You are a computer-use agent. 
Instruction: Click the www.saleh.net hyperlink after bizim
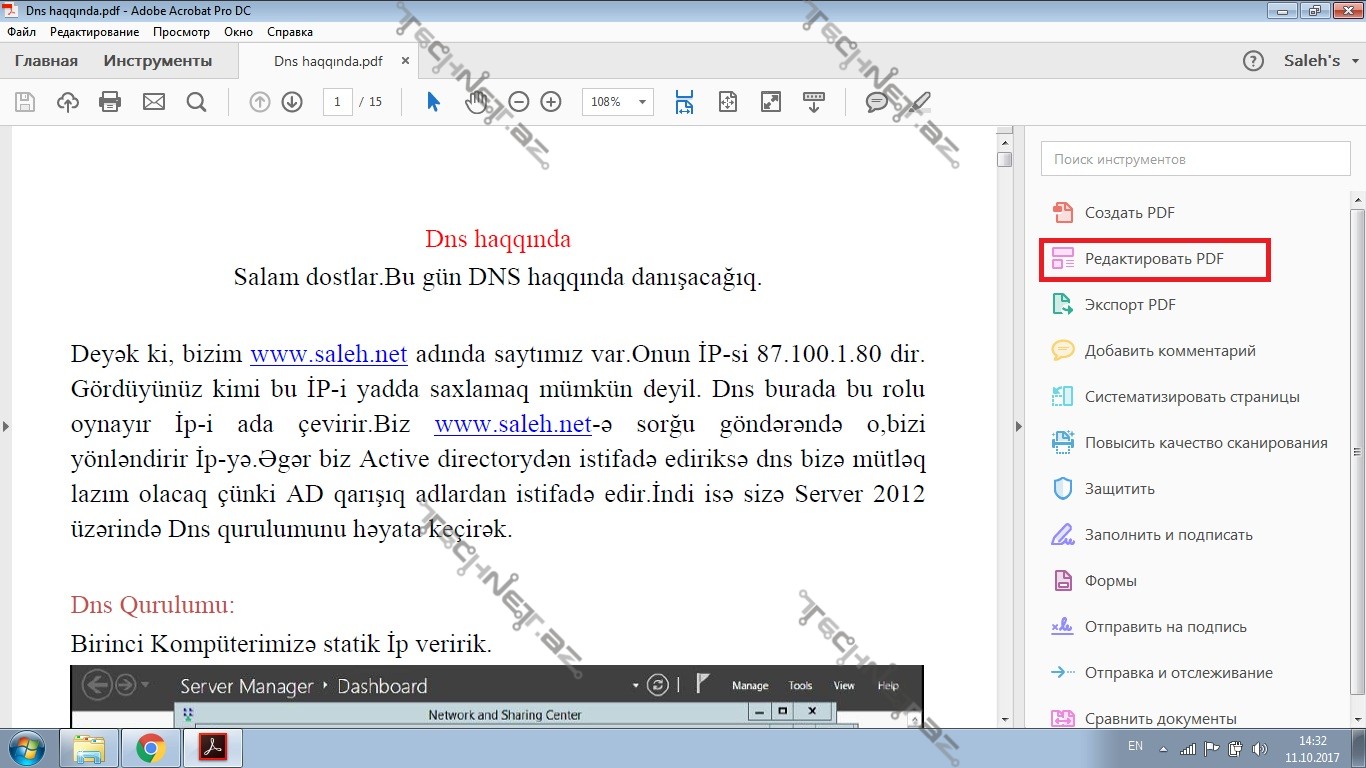tap(328, 355)
